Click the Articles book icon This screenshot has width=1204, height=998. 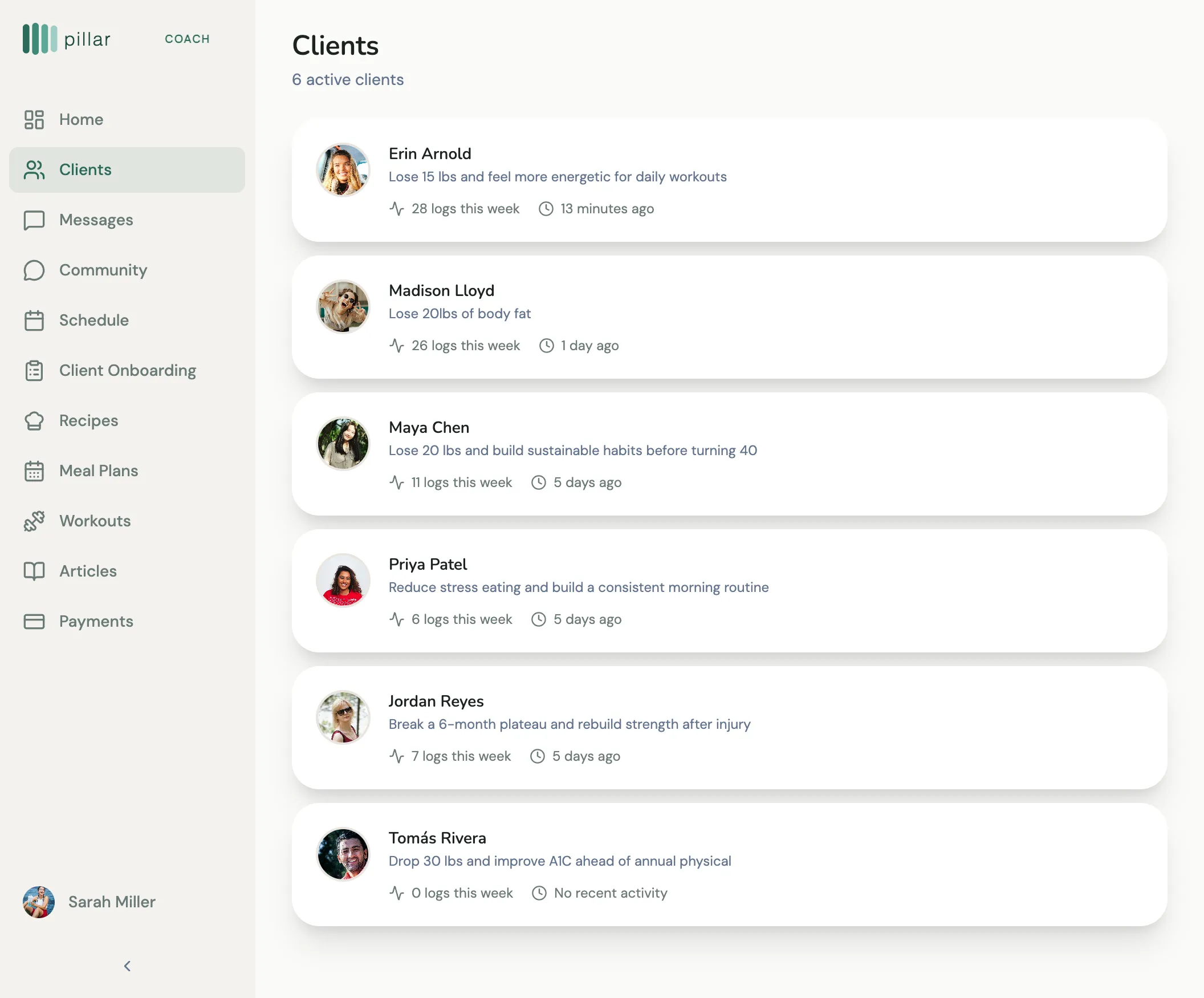pyautogui.click(x=34, y=571)
